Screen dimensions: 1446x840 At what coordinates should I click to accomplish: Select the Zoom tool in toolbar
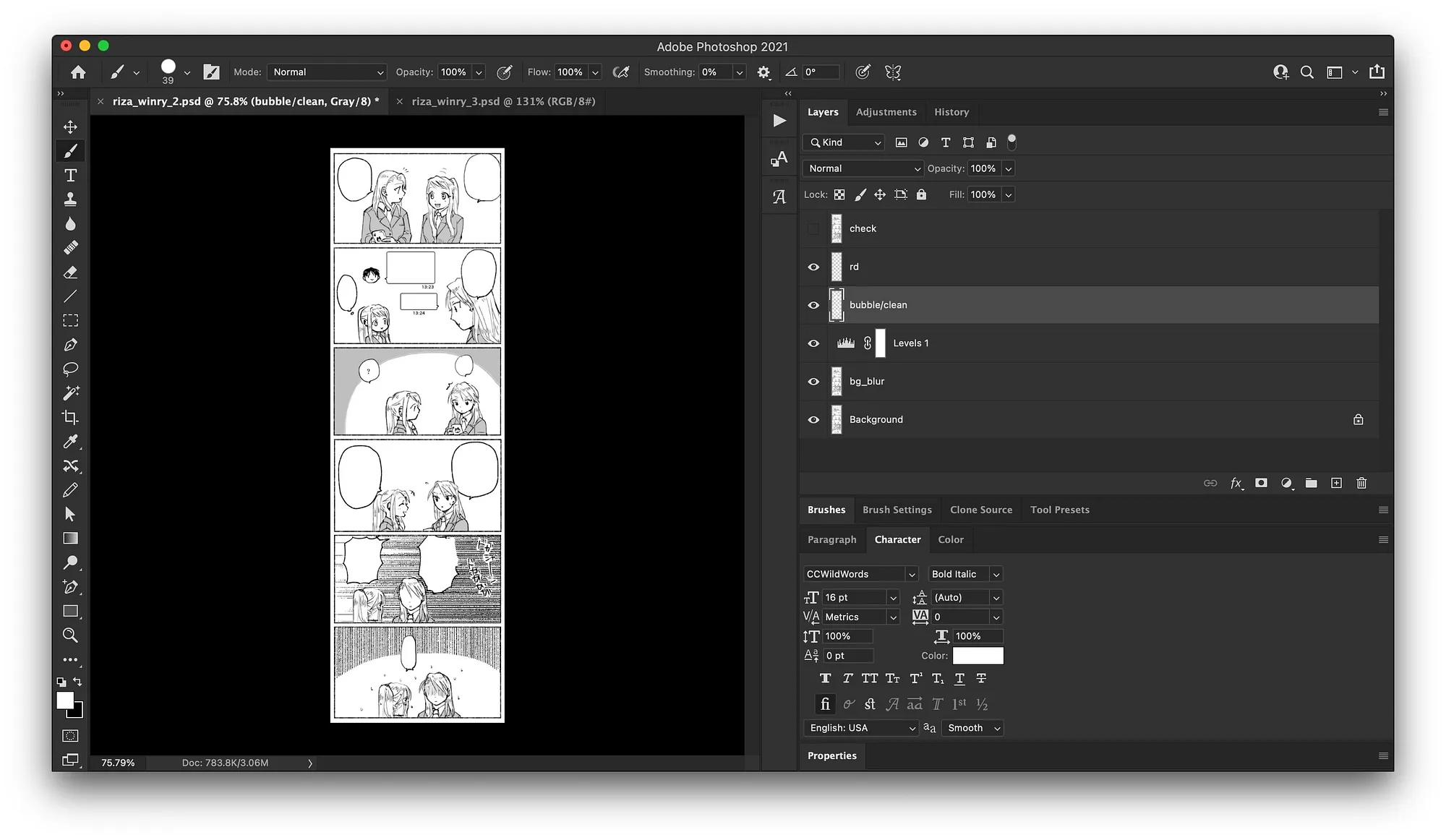point(70,635)
